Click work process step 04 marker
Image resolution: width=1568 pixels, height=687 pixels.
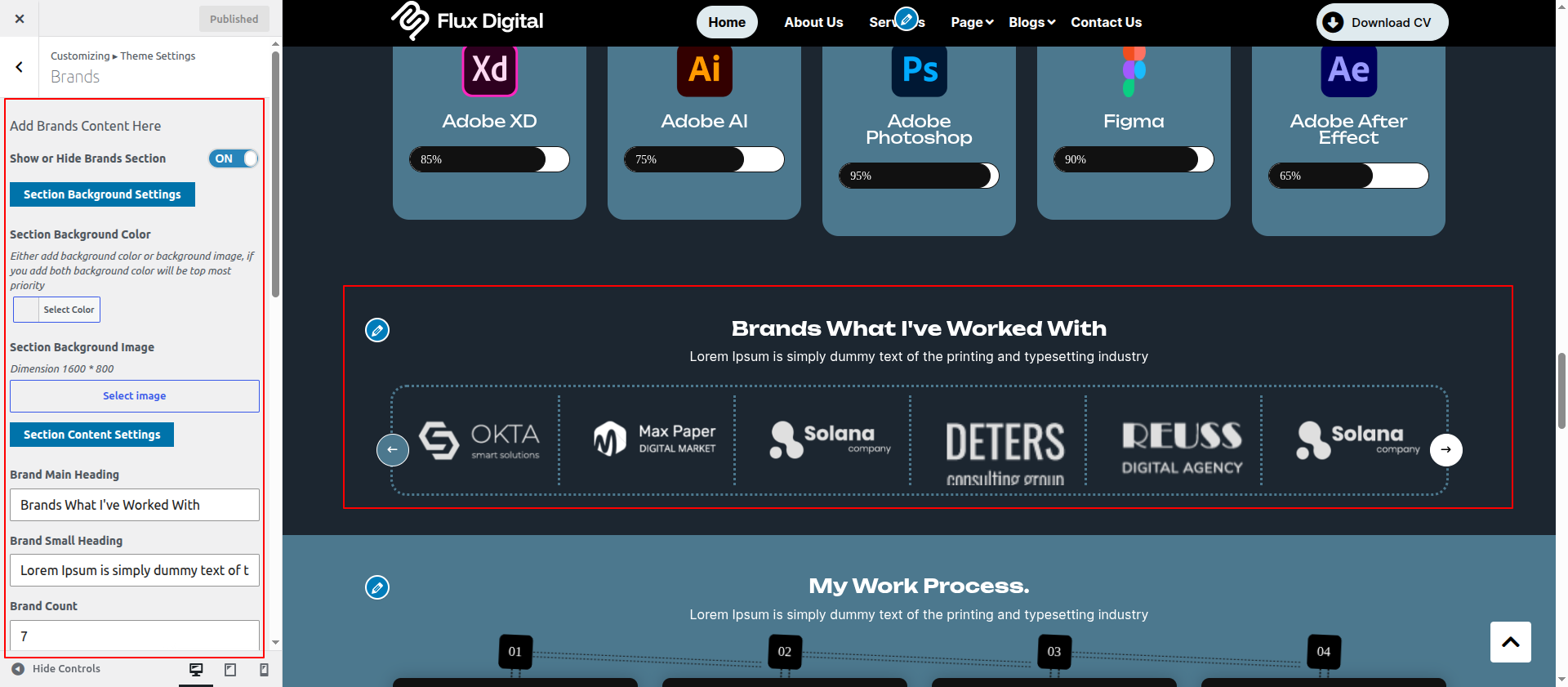click(x=1324, y=652)
